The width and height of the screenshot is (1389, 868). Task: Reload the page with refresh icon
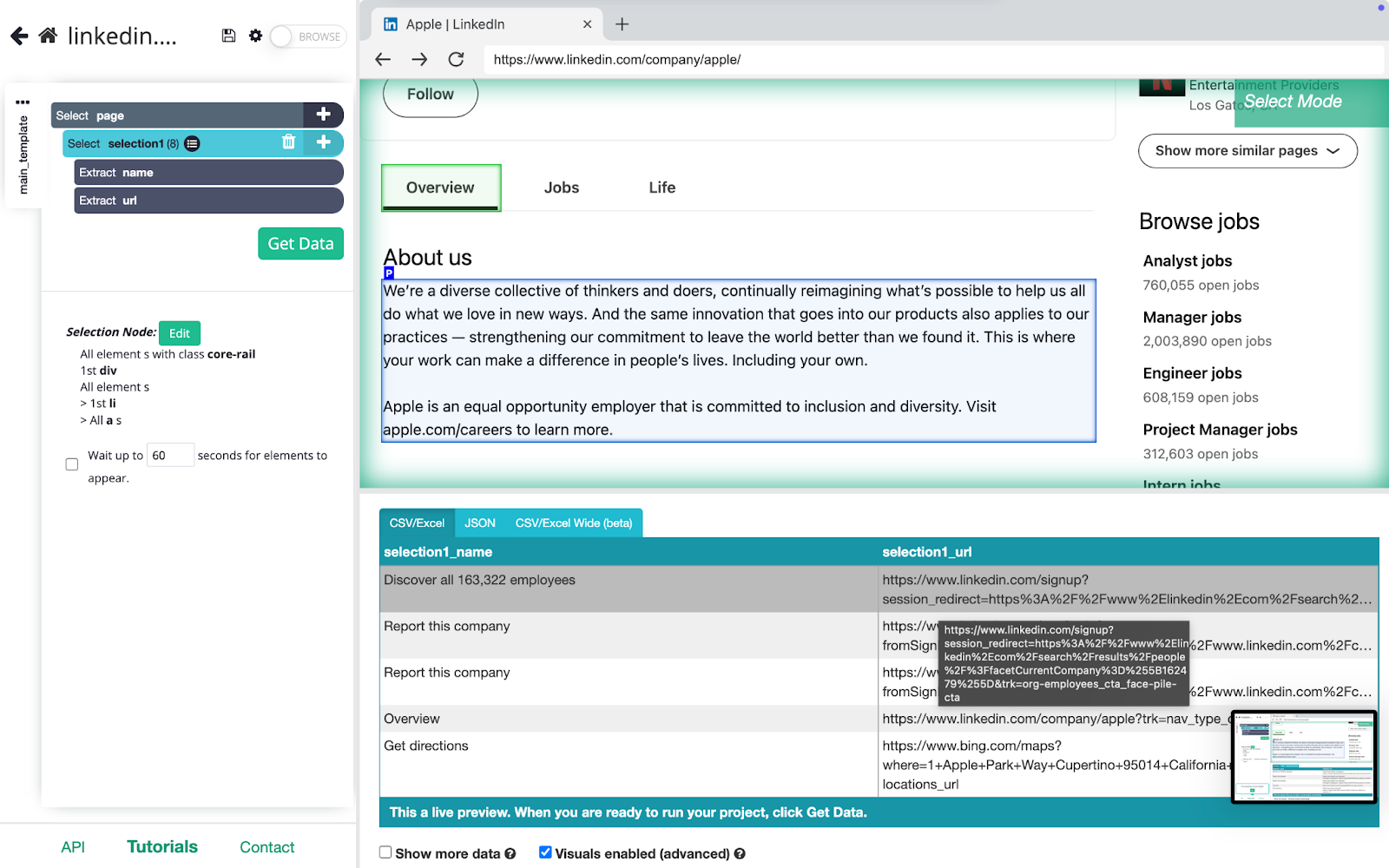tap(456, 59)
